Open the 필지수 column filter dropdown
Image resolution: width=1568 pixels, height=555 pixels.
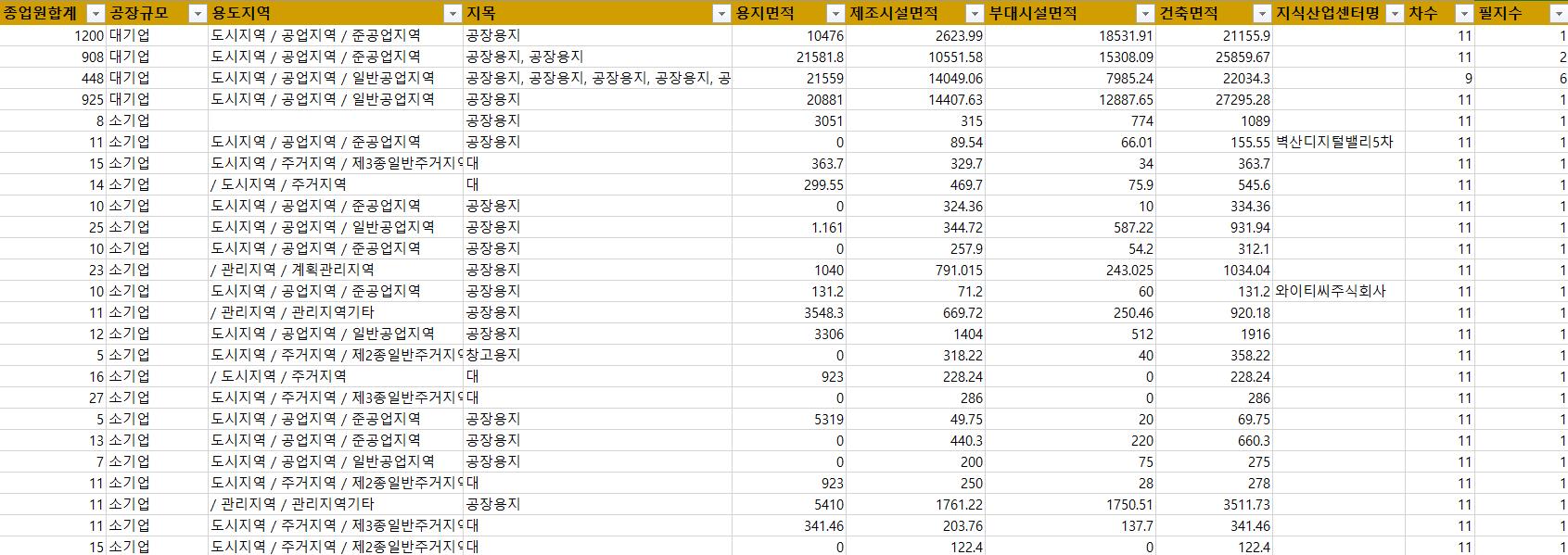1557,14
